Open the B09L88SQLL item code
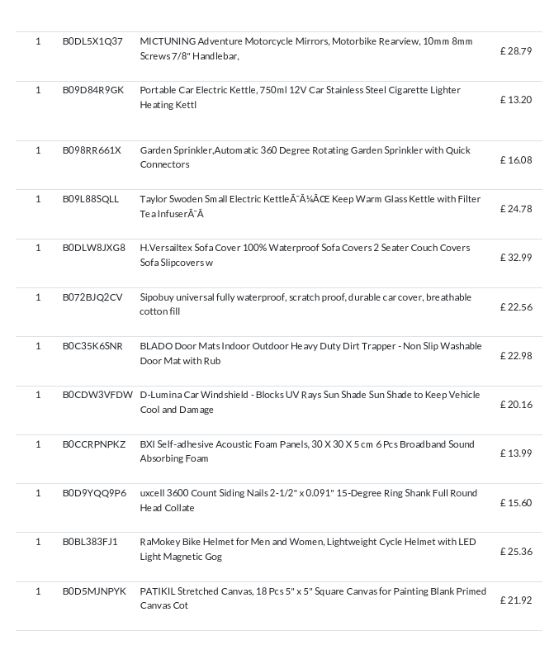Screen dimensions: 554x650 coord(90,199)
